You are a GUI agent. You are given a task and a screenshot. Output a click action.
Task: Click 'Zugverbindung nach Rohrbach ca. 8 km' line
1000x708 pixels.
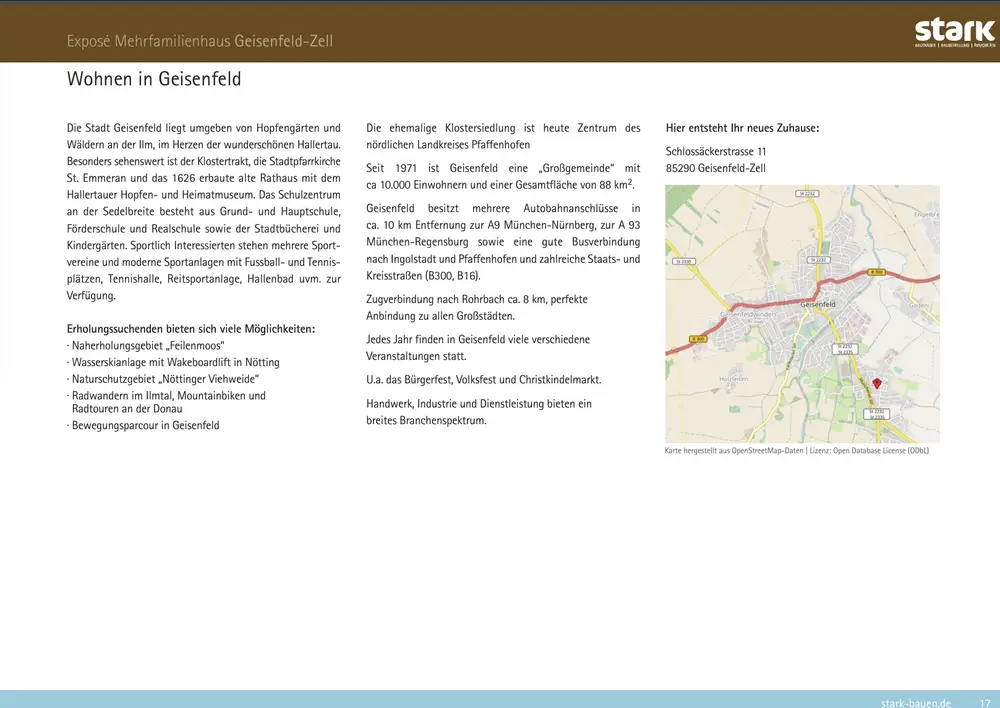[x=477, y=299]
